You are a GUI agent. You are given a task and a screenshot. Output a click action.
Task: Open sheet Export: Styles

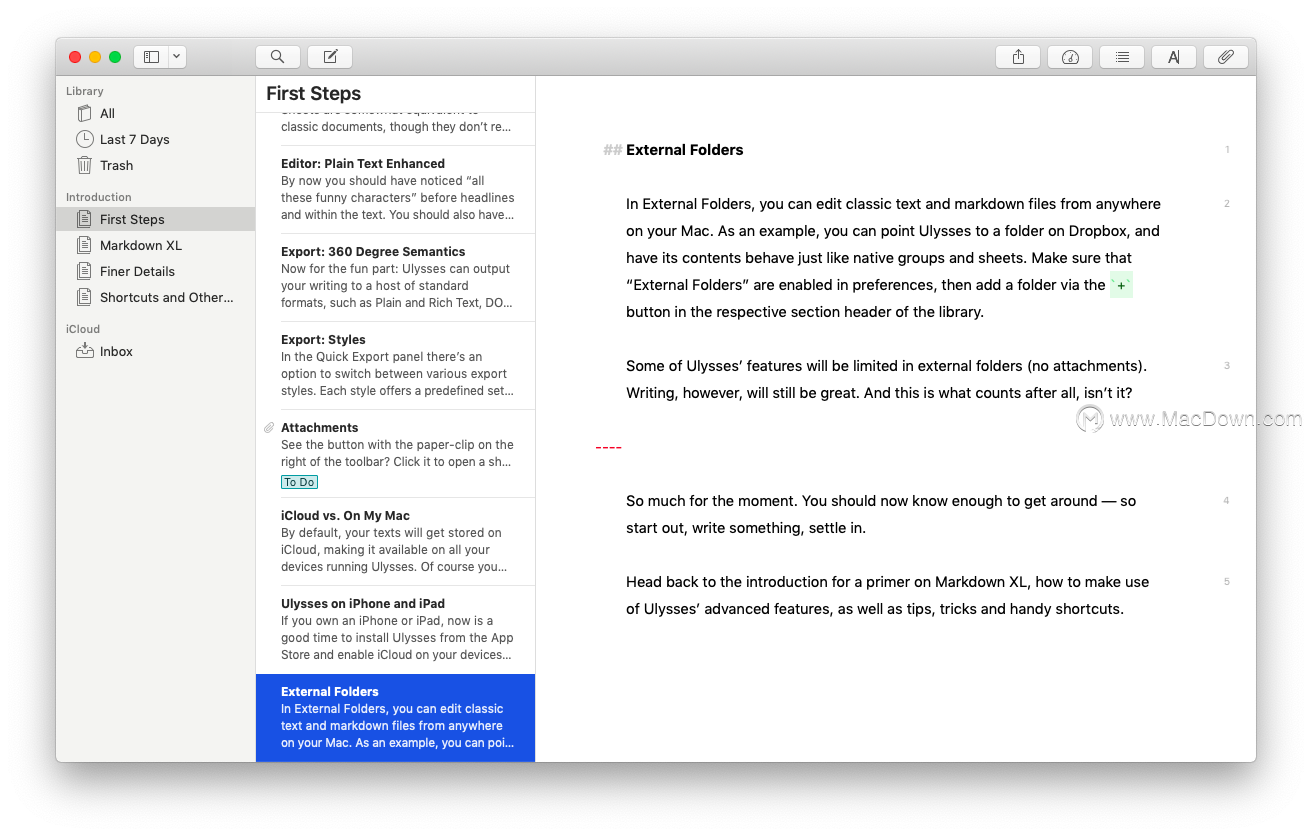(x=395, y=365)
